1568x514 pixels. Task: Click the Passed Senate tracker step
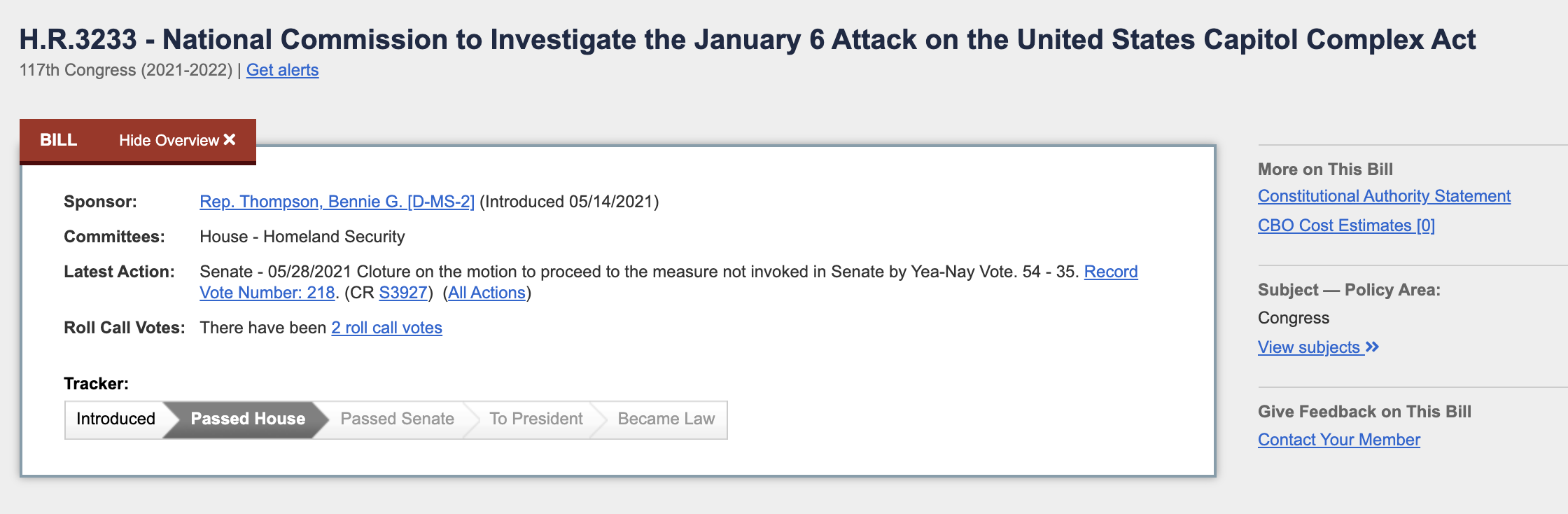(397, 419)
